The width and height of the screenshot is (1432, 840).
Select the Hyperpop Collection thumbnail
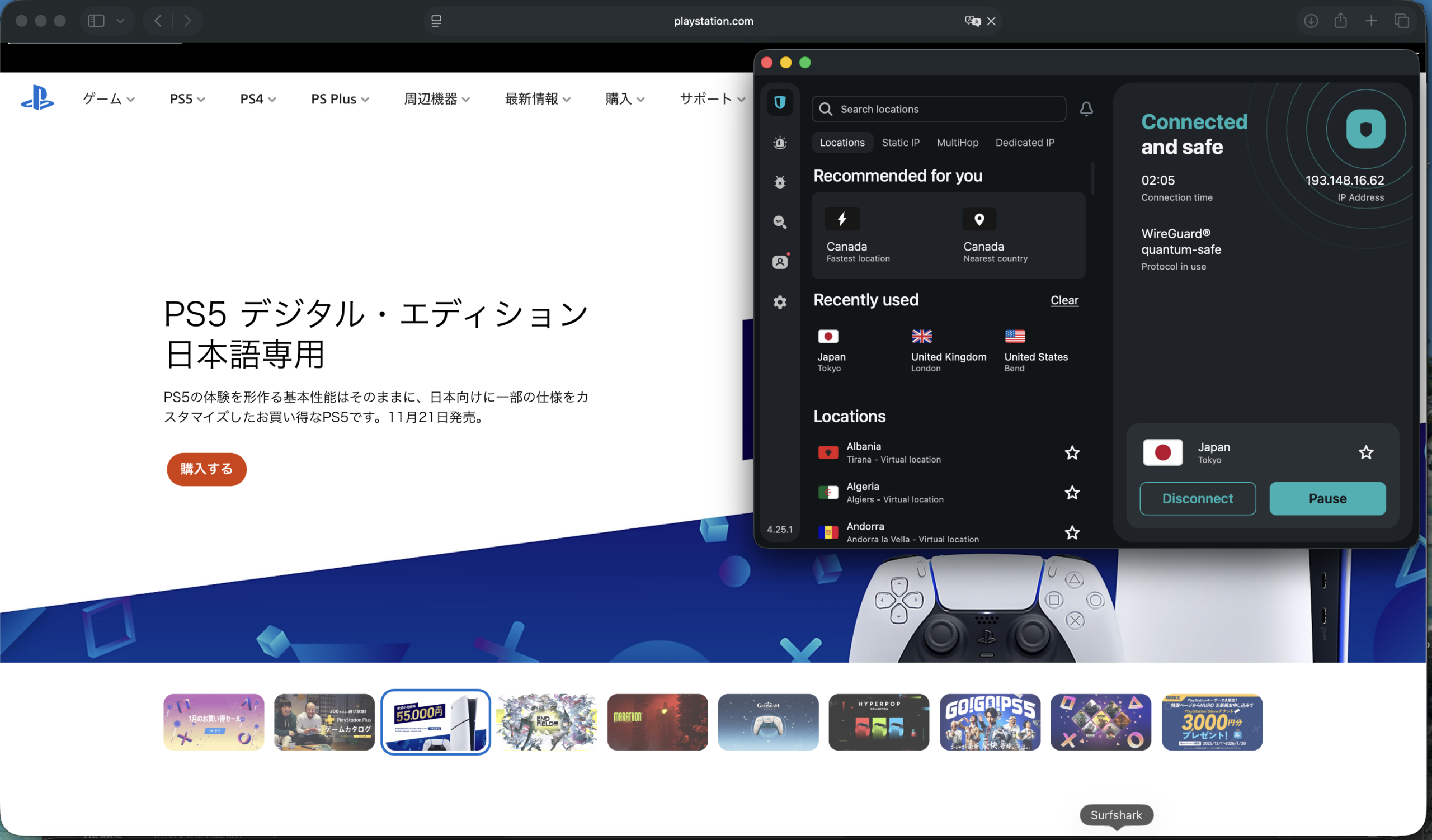[879, 722]
